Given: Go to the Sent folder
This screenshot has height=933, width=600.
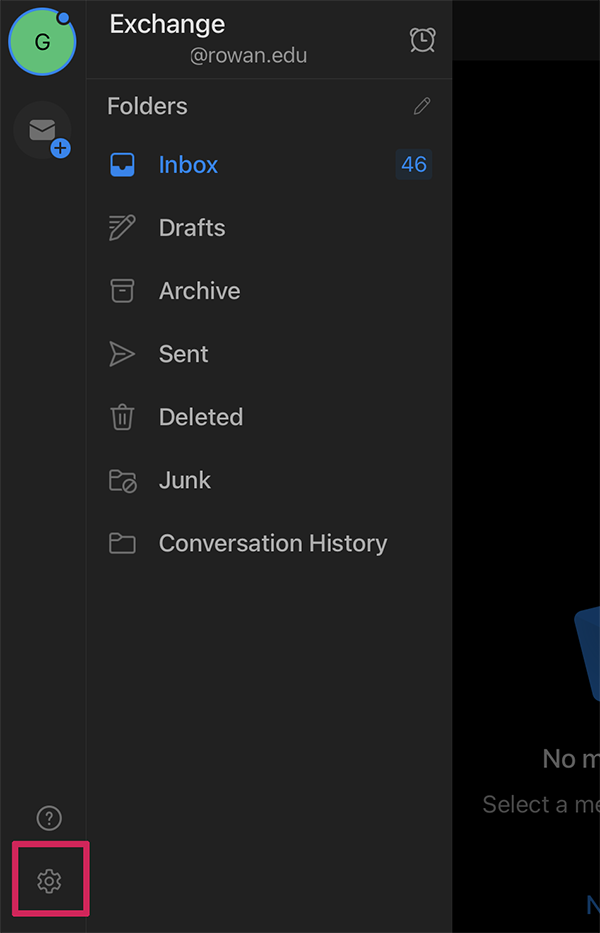Looking at the screenshot, I should (184, 354).
